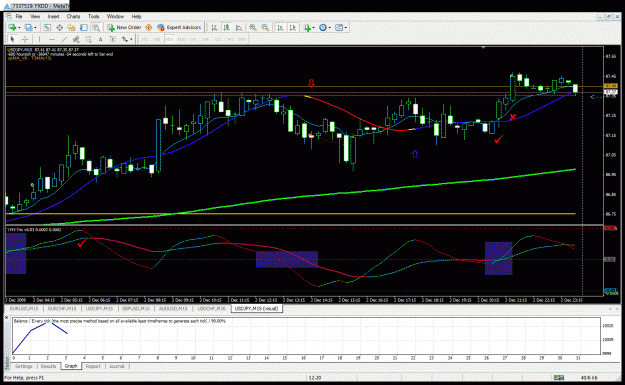Select the Arrows drawing tool
625x385 pixels.
[125, 39]
